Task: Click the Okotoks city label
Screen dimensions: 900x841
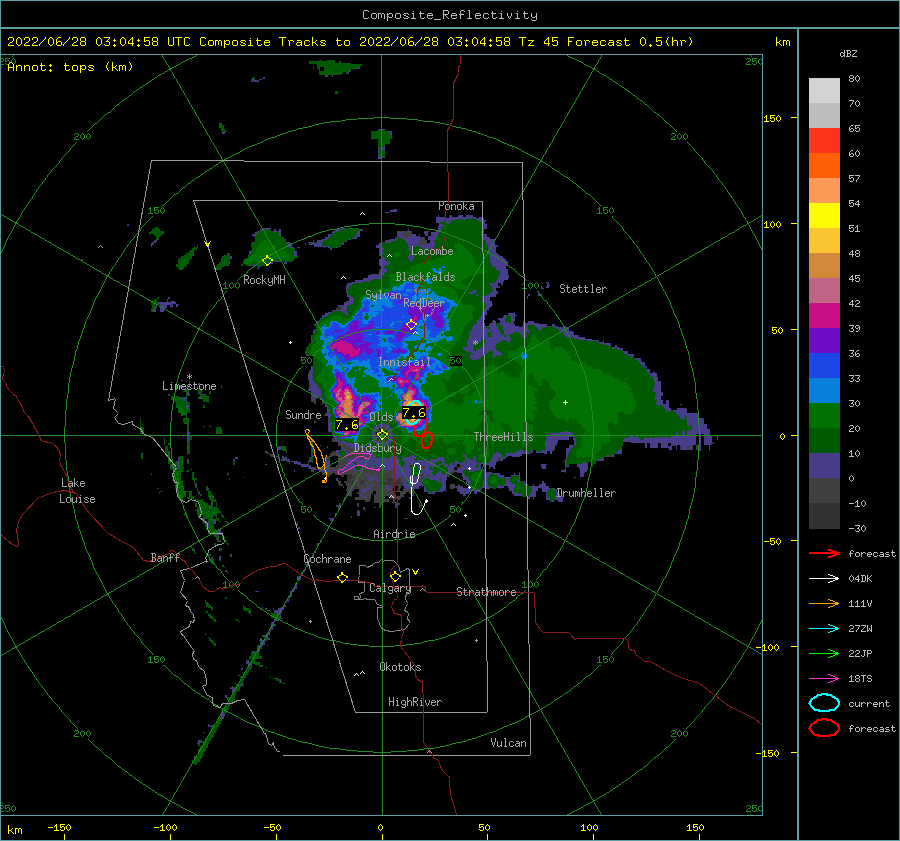Action: pos(400,667)
